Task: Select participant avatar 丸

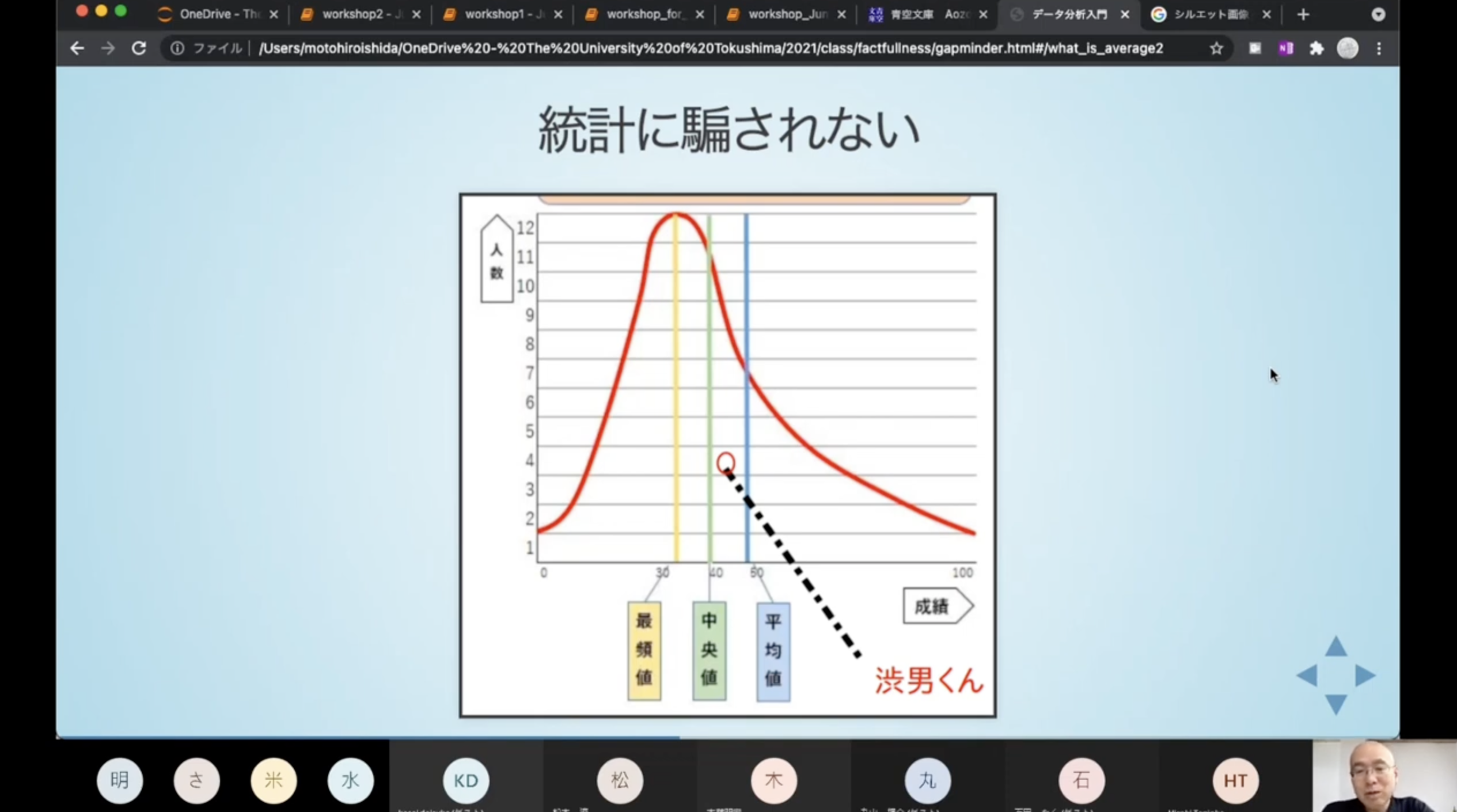Action: [x=927, y=780]
